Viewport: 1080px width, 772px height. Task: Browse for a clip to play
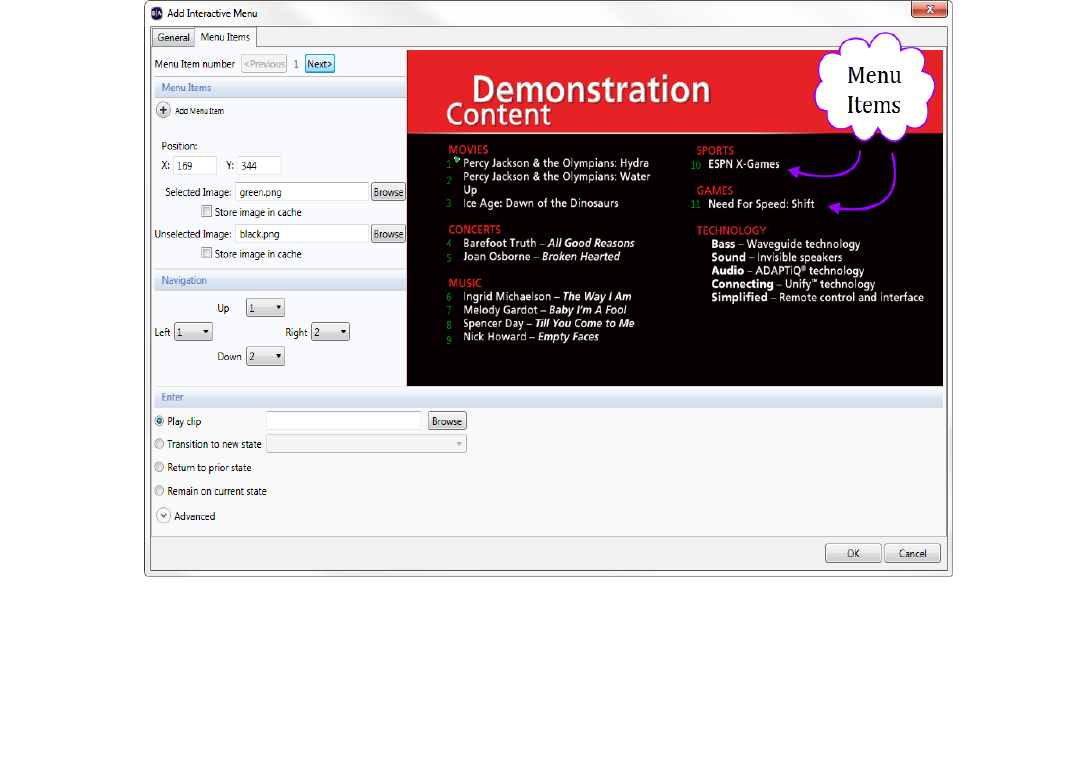(x=447, y=421)
